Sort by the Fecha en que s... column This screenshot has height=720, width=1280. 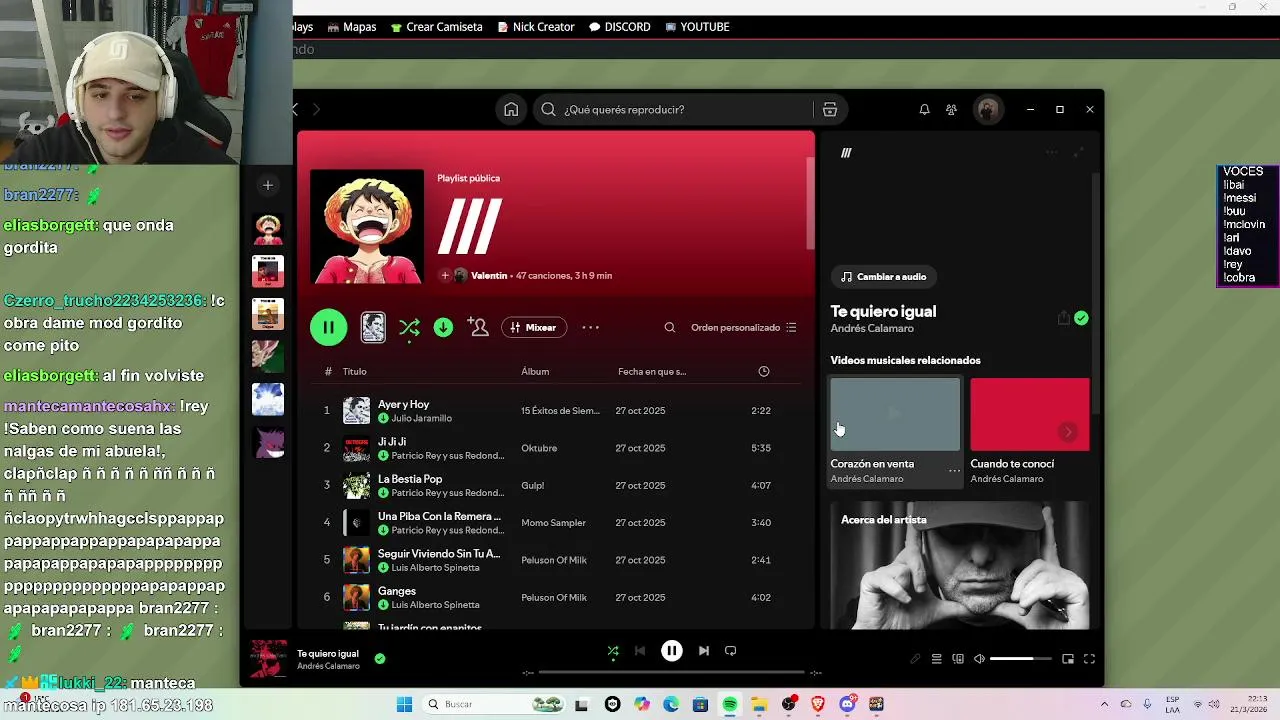[652, 372]
